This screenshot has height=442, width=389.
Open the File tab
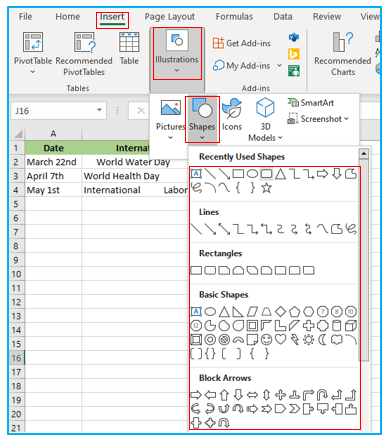pyautogui.click(x=25, y=16)
